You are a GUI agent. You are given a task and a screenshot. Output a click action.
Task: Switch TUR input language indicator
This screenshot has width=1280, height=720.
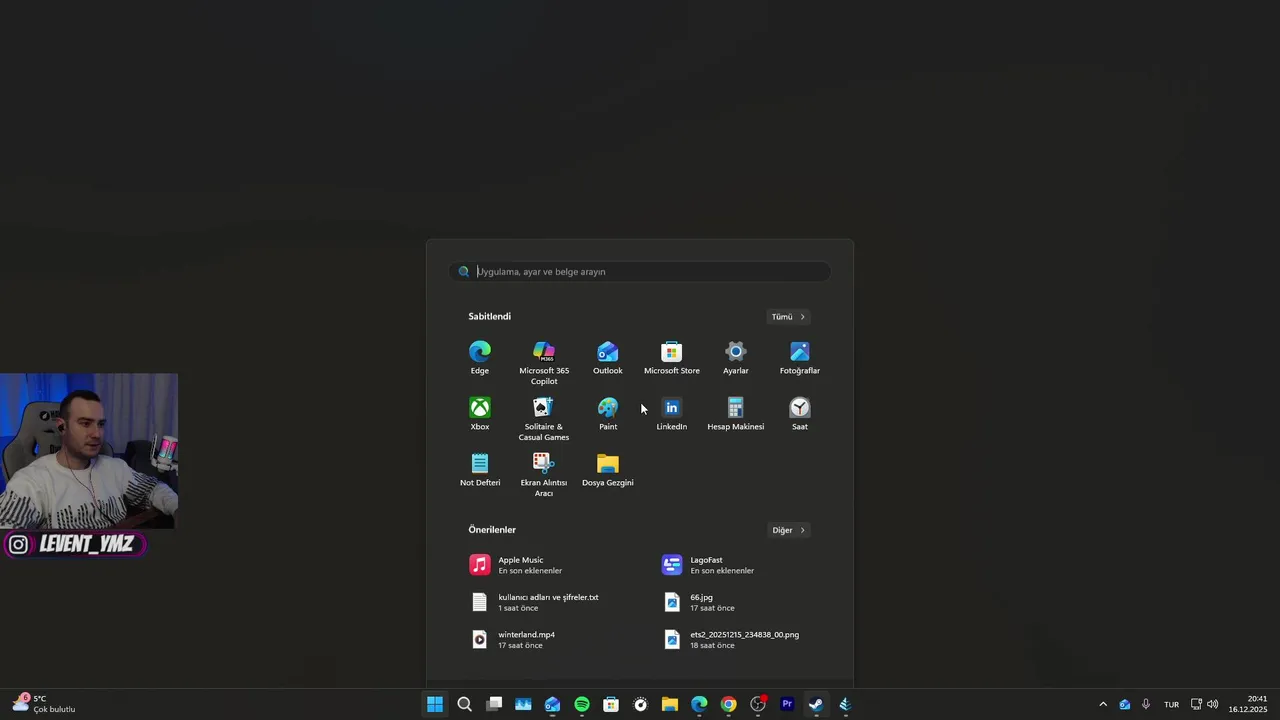(x=1171, y=704)
